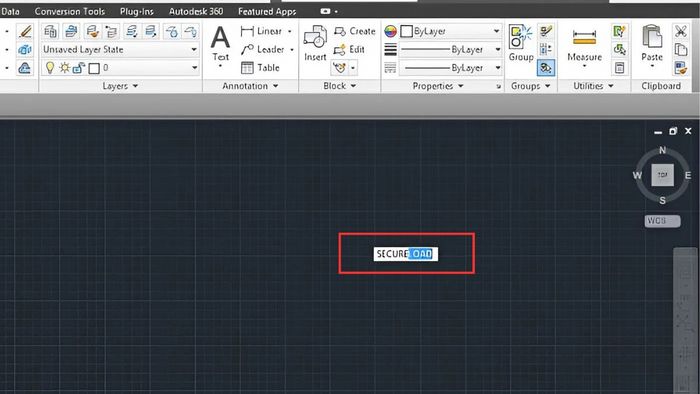
Task: Click the Paste clipboard icon
Action: (652, 43)
